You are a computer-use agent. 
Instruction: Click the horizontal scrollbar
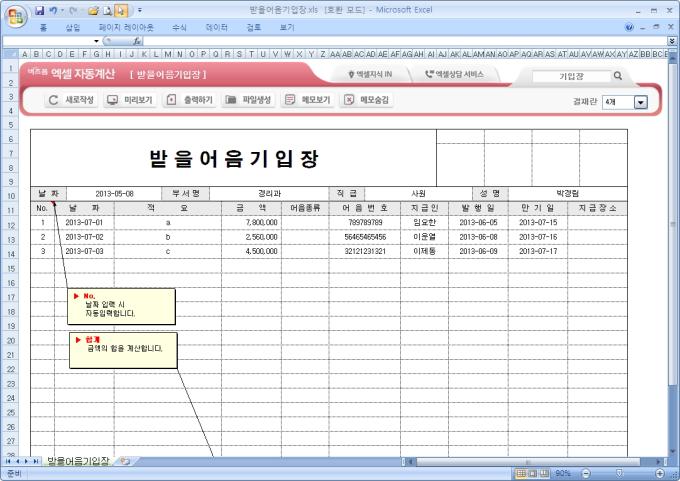pos(528,461)
